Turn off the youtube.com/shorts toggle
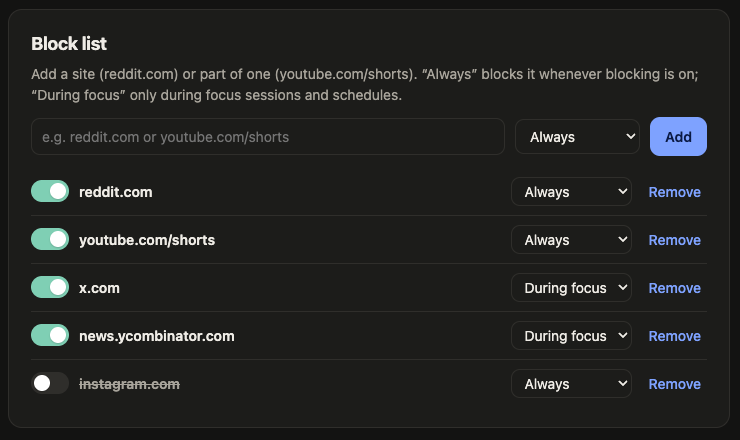The height and width of the screenshot is (440, 740). 50,239
